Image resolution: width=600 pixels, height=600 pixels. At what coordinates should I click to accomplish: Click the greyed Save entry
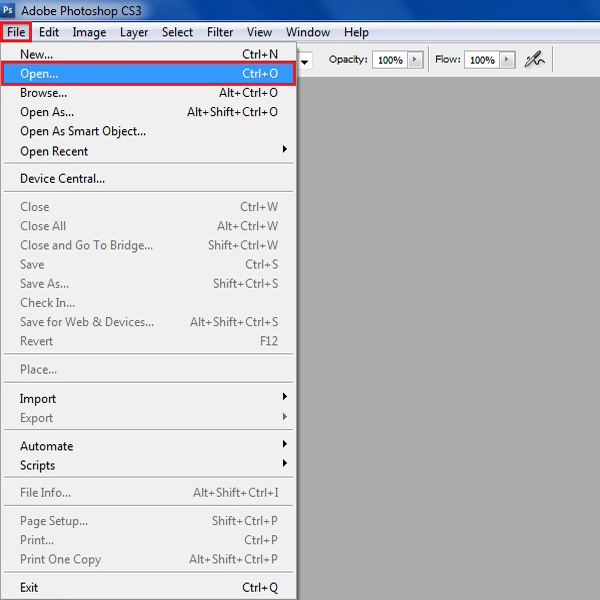pyautogui.click(x=149, y=264)
